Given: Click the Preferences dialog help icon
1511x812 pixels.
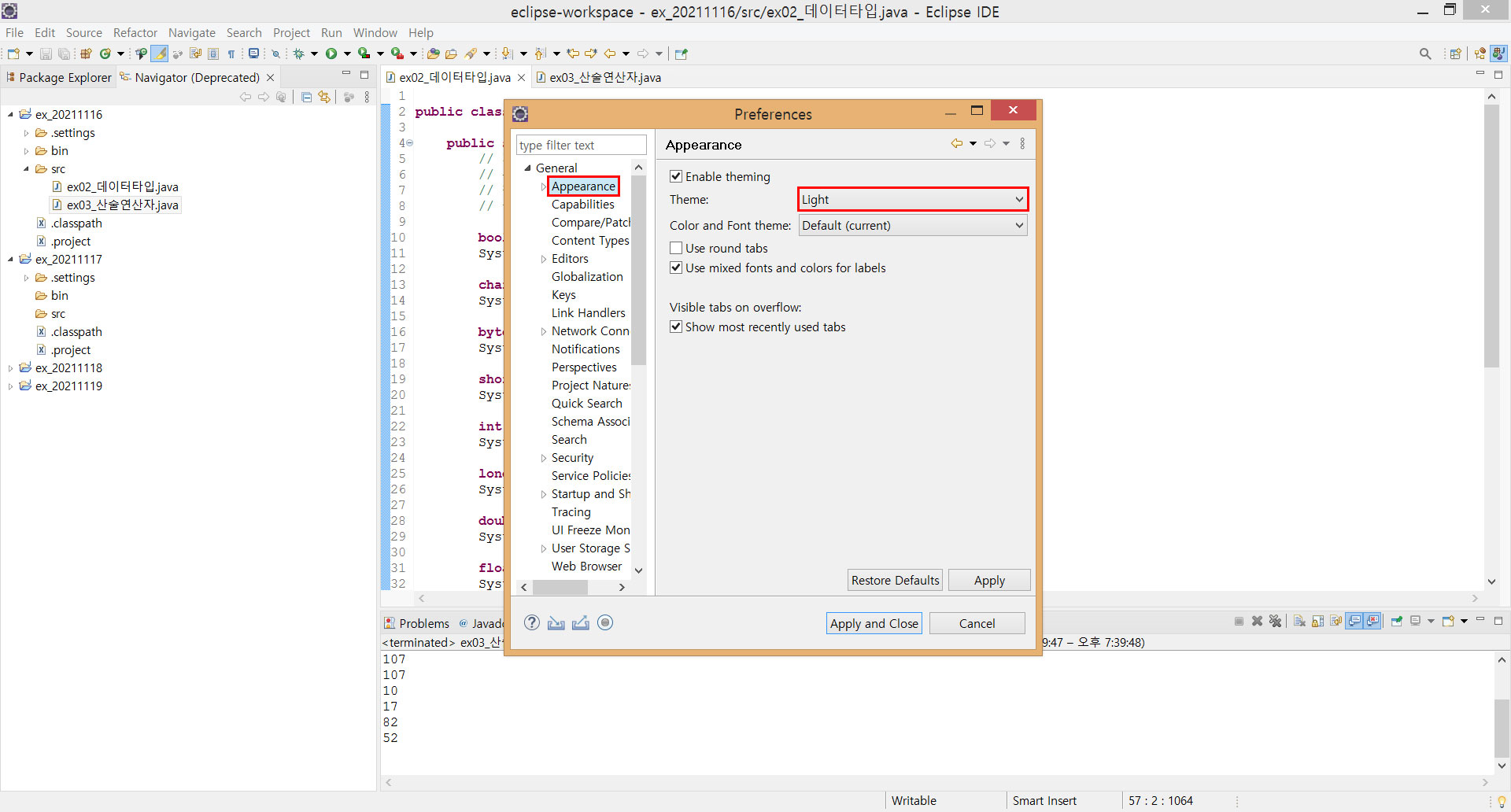Looking at the screenshot, I should [532, 622].
